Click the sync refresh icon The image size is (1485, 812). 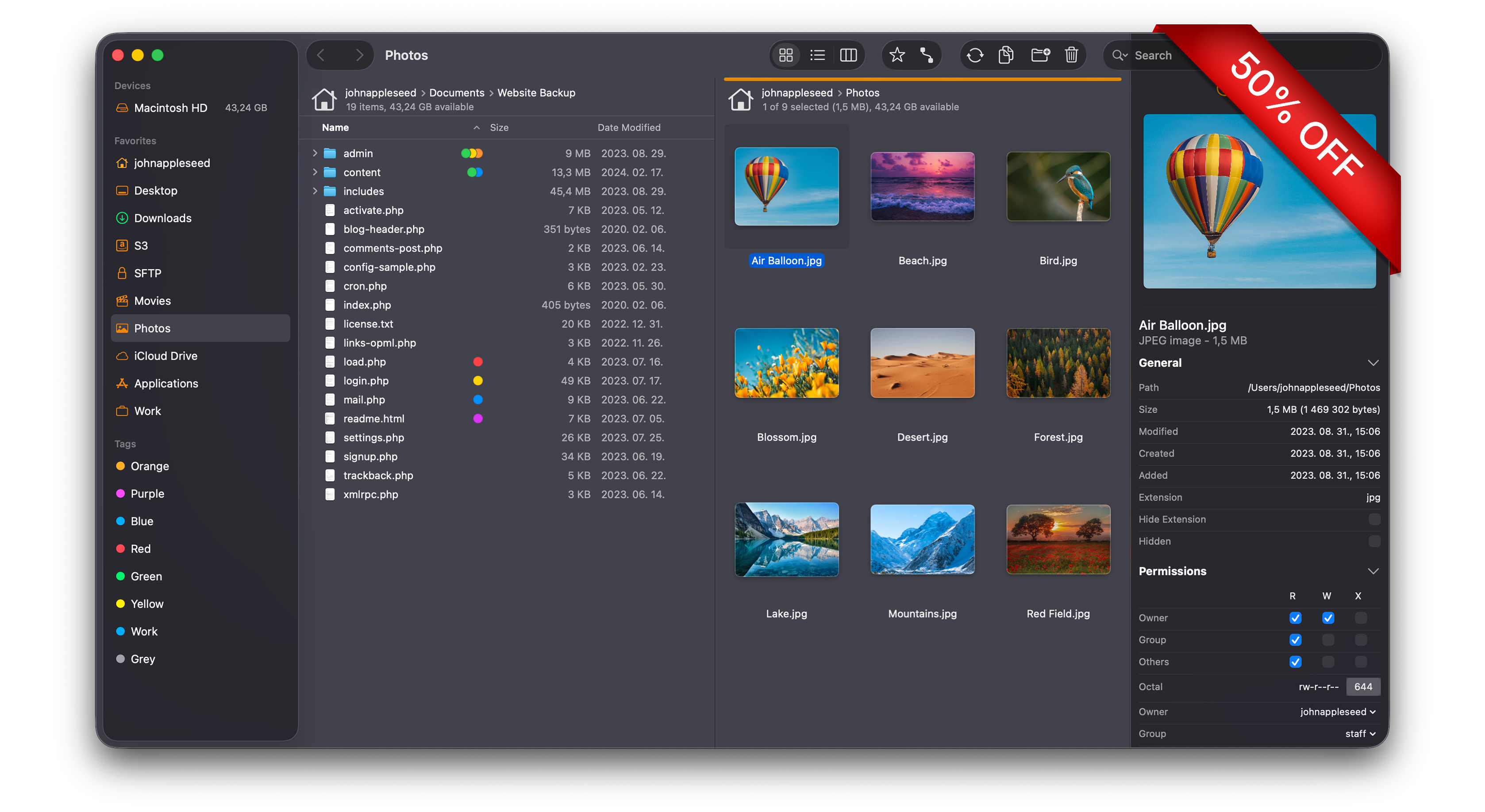(975, 55)
